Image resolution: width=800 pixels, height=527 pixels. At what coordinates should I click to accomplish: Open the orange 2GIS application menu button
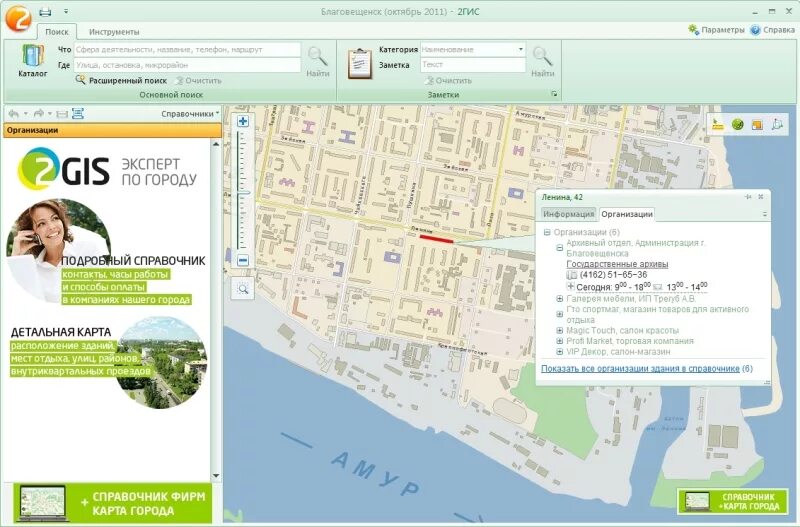[x=18, y=17]
